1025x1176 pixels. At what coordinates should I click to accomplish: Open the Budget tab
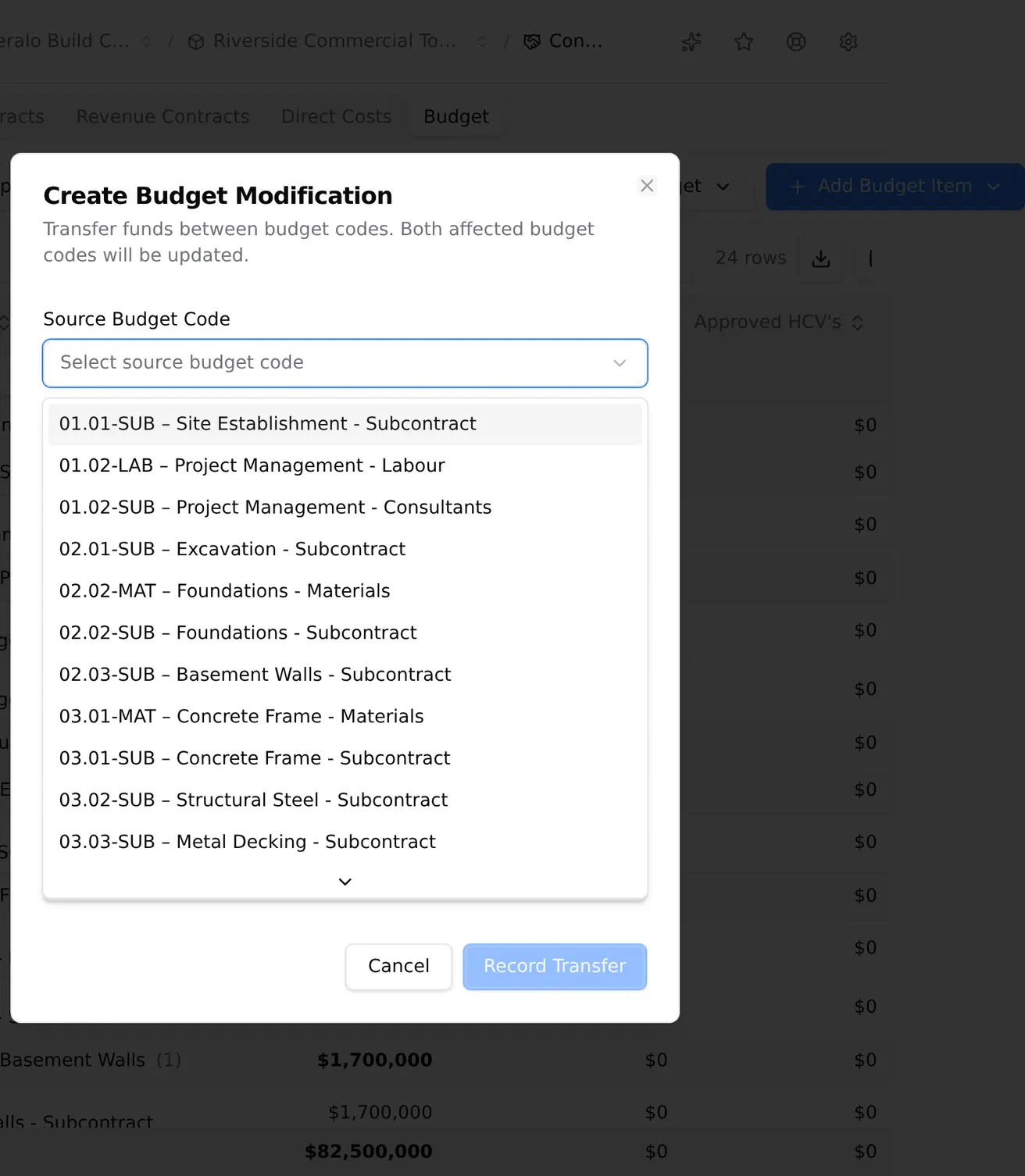click(x=456, y=116)
